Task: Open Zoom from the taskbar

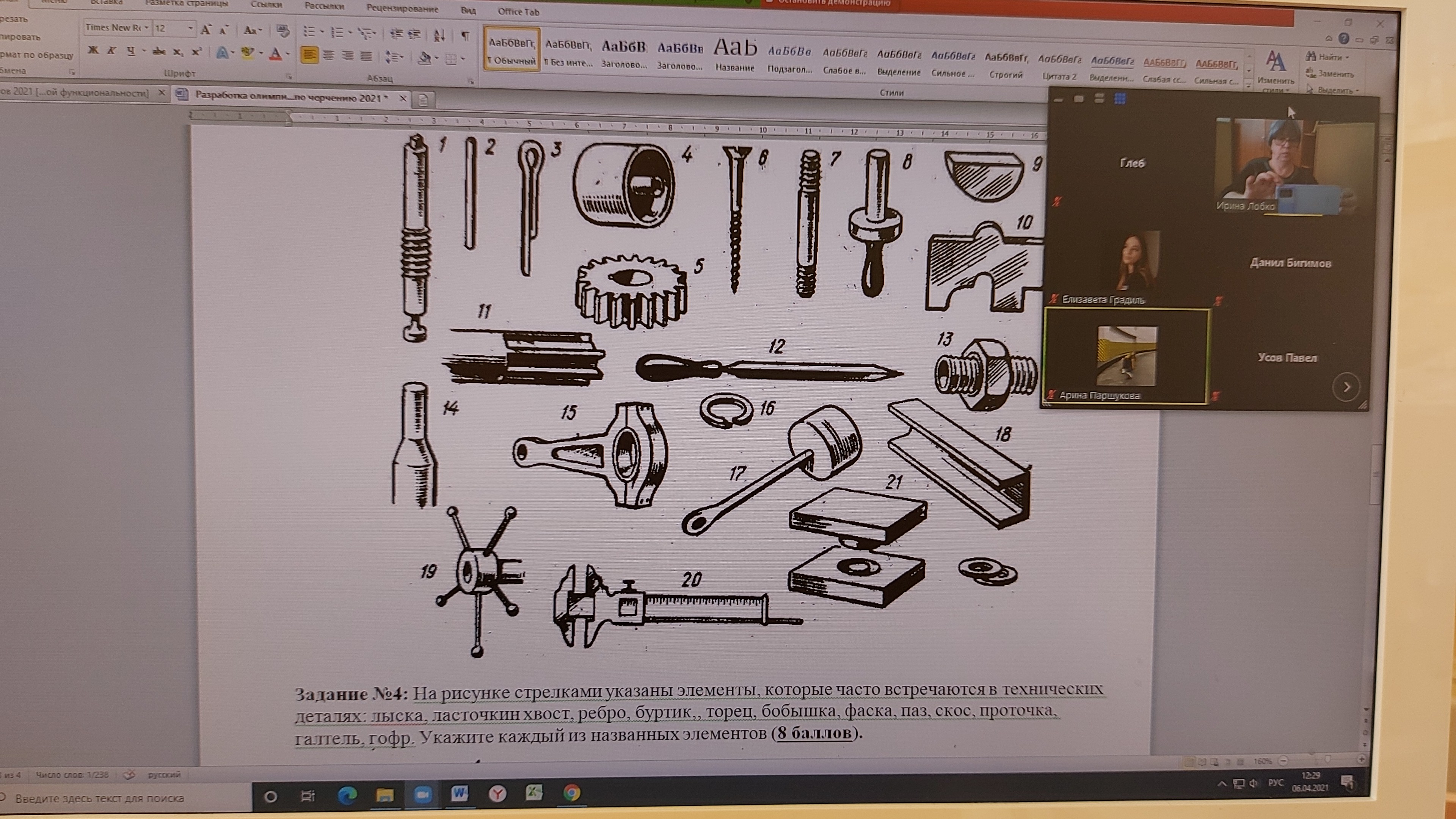Action: click(422, 795)
